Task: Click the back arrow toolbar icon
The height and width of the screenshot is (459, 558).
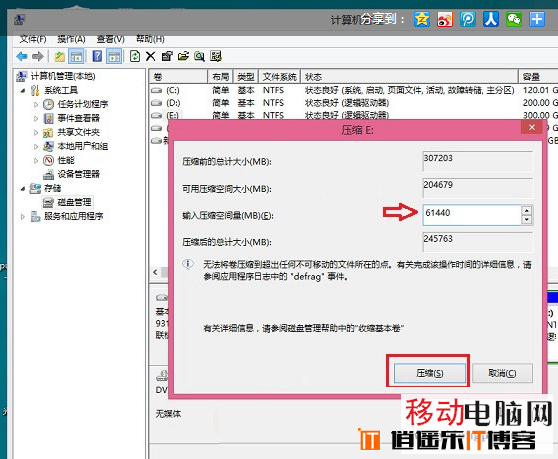Action: click(22, 56)
